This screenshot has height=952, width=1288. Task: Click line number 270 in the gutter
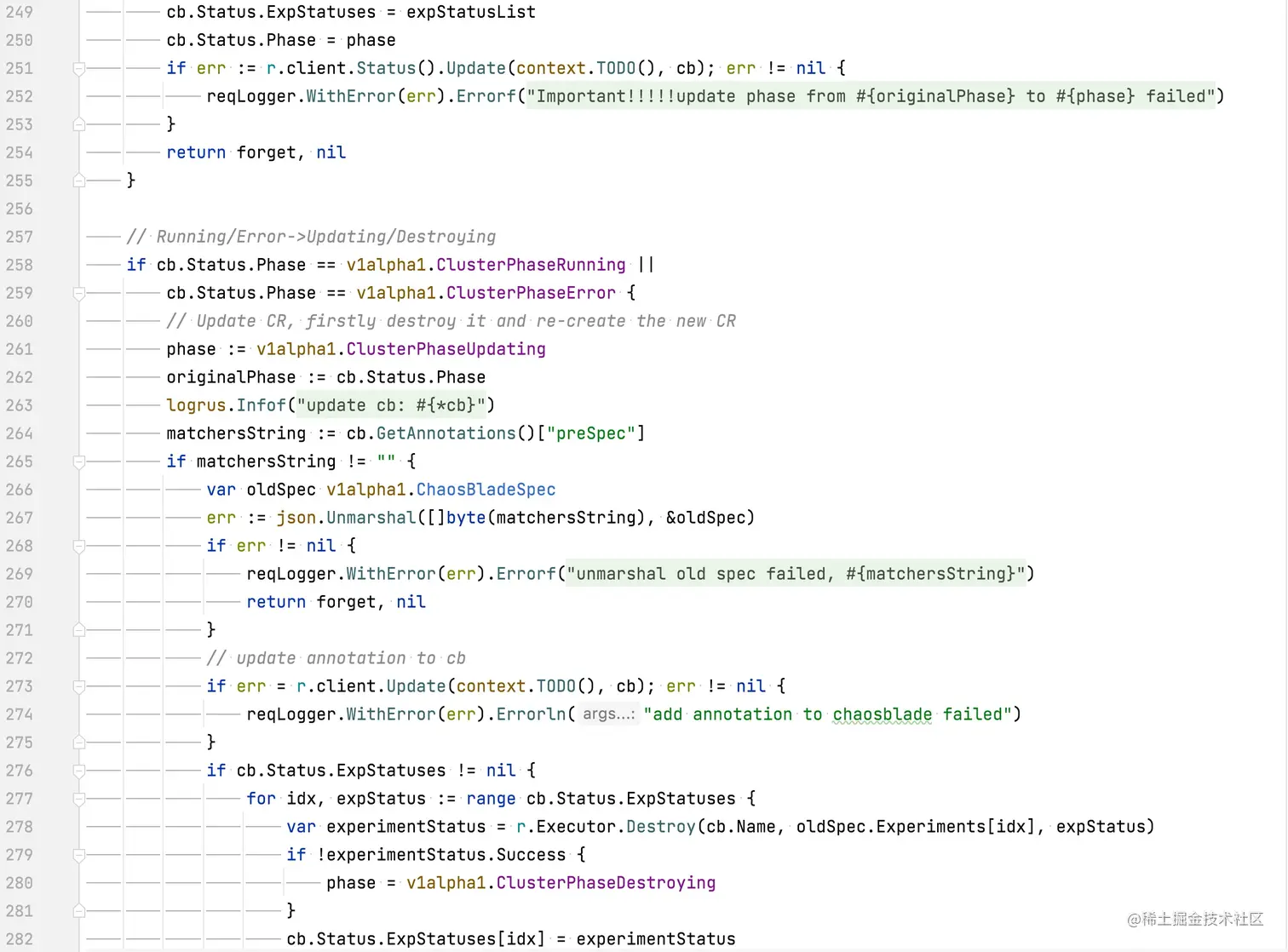pos(19,602)
